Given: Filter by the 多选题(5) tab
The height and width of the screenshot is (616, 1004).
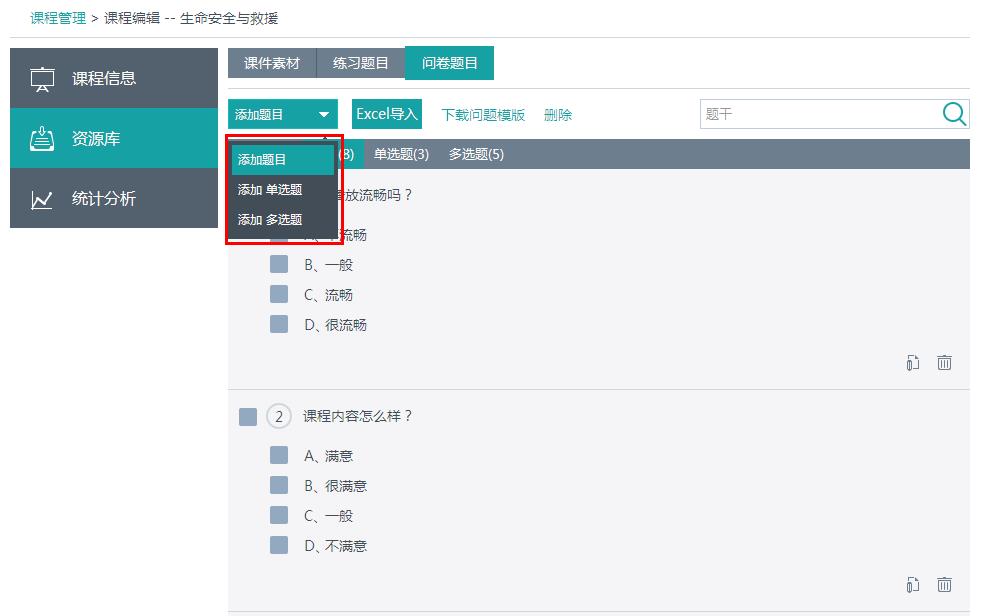Looking at the screenshot, I should [x=476, y=154].
